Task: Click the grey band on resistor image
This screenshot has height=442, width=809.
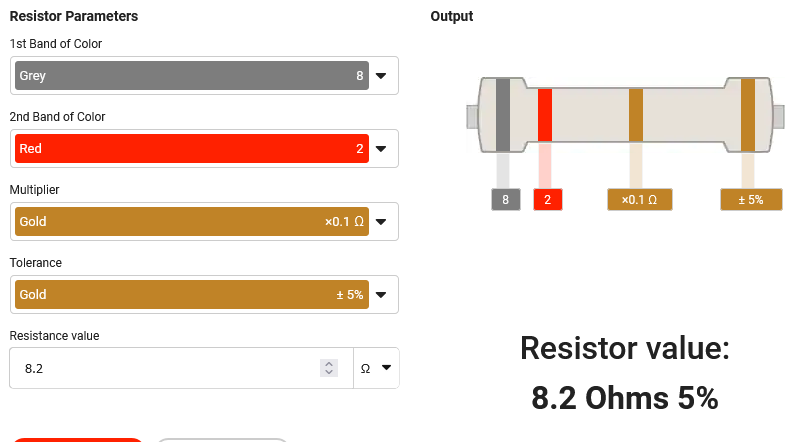Action: [503, 115]
